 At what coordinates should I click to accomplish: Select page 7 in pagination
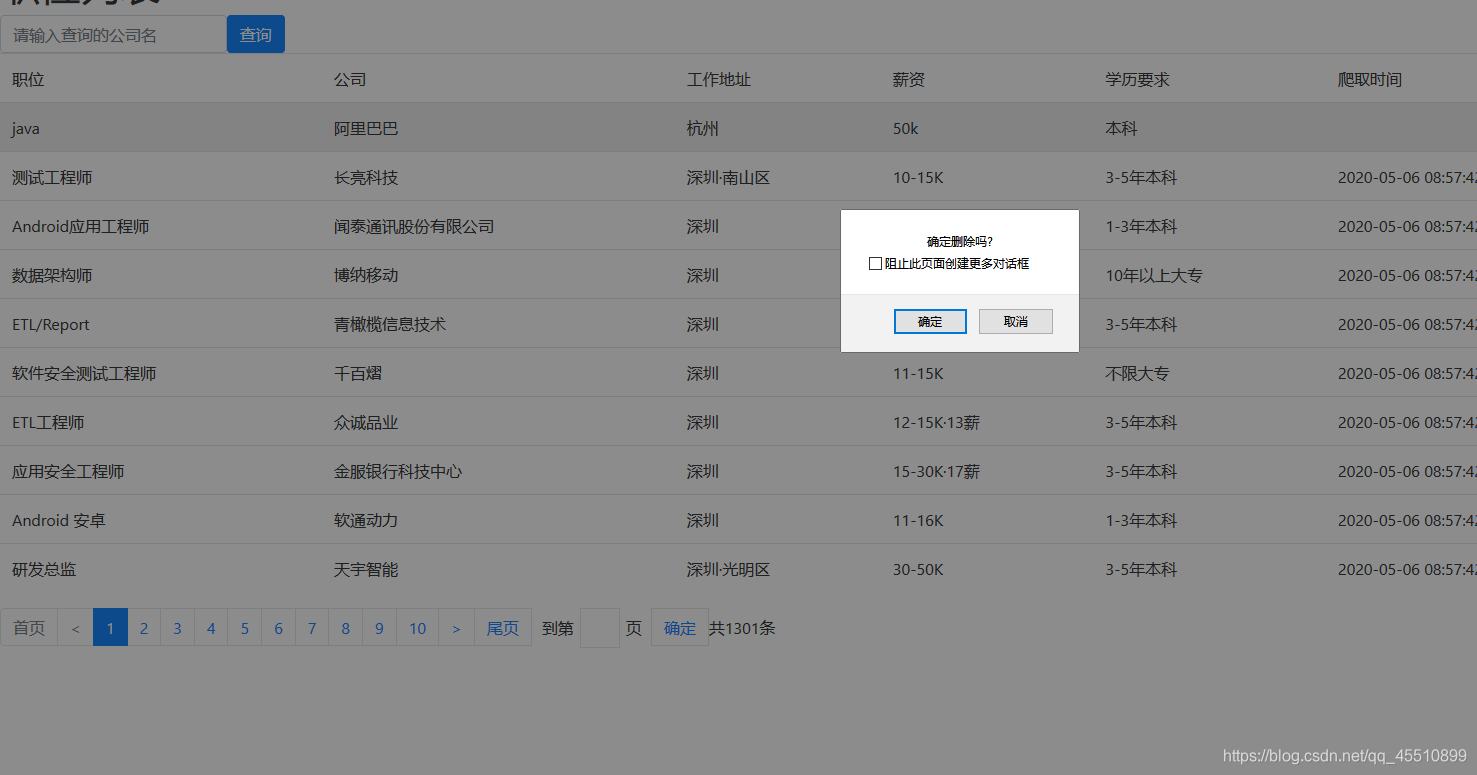click(312, 628)
